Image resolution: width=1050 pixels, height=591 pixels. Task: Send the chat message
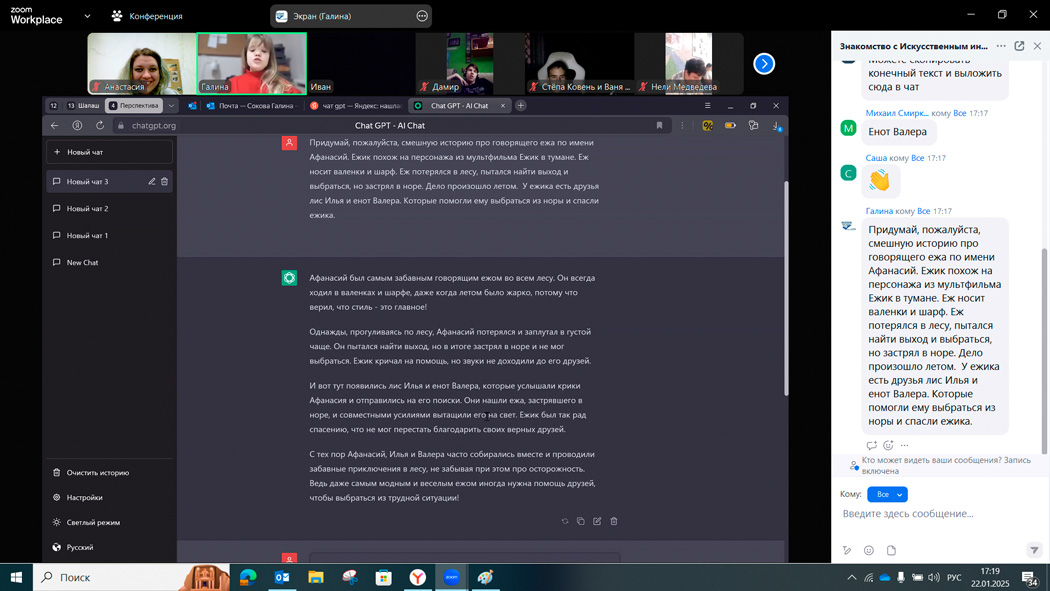click(1034, 550)
